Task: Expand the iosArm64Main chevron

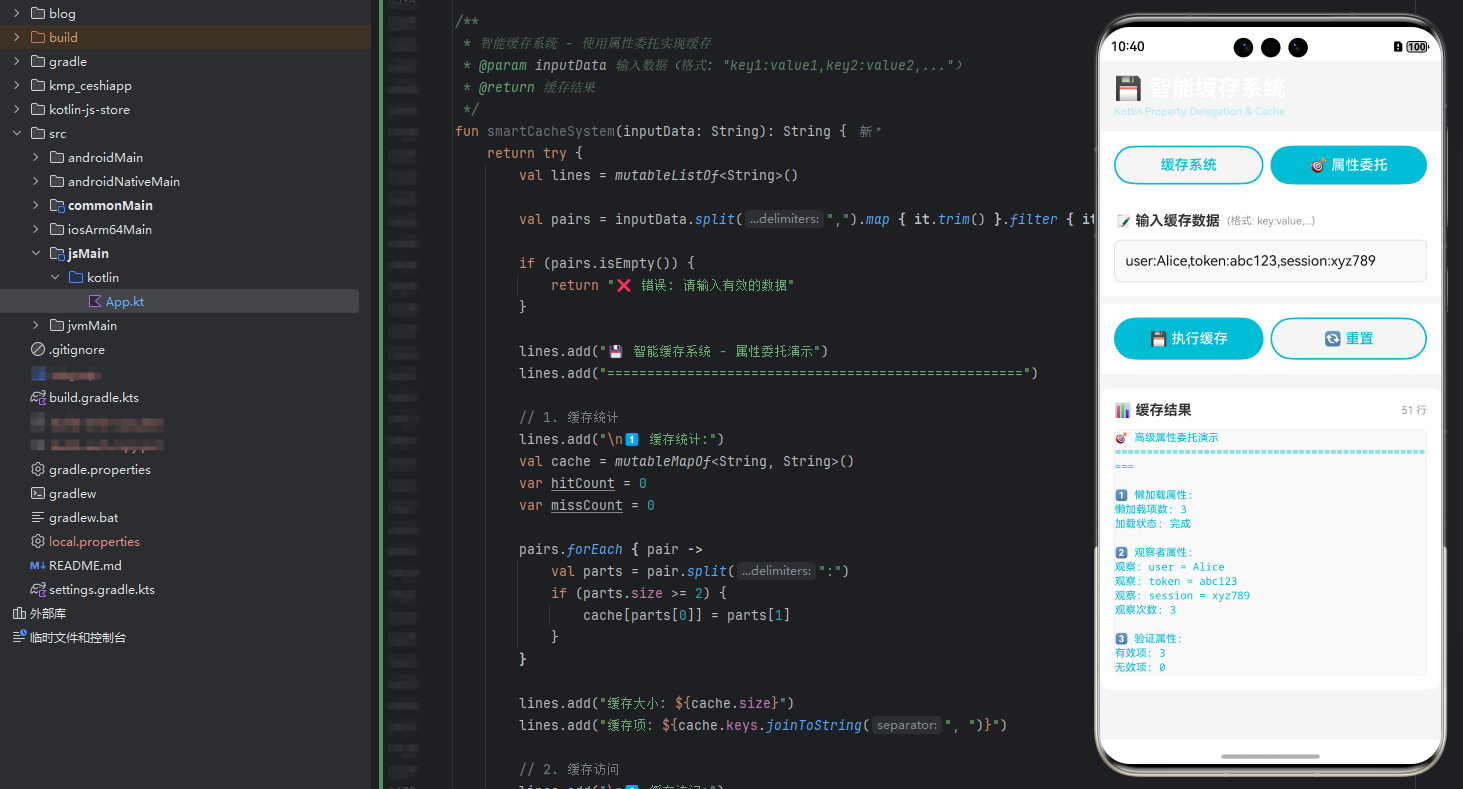Action: coord(36,230)
